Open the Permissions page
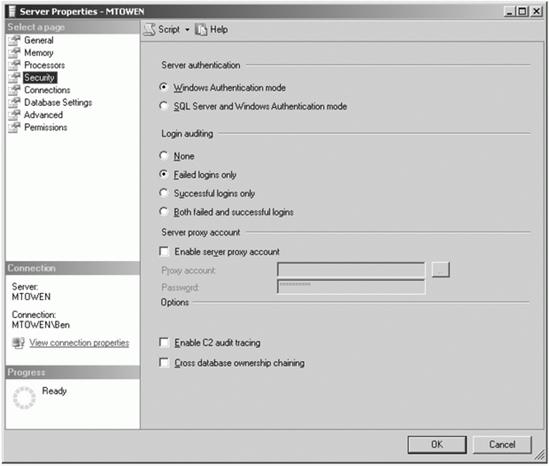This screenshot has width=549, height=466. pos(46,127)
